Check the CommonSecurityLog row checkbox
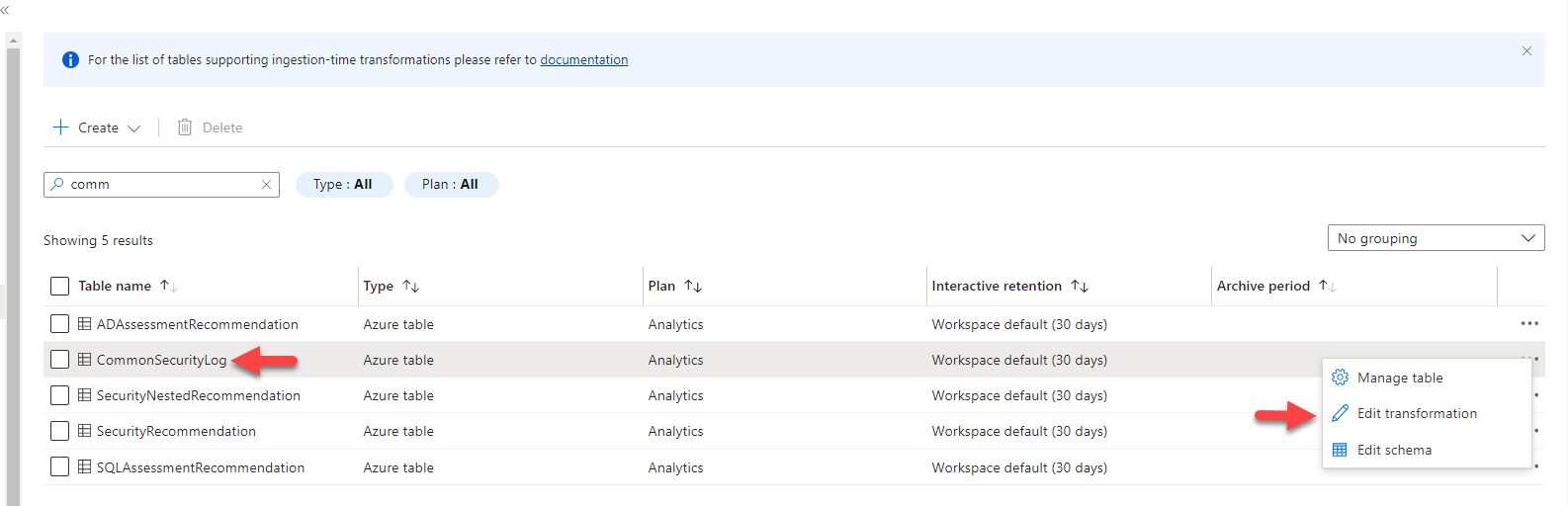 [x=59, y=360]
